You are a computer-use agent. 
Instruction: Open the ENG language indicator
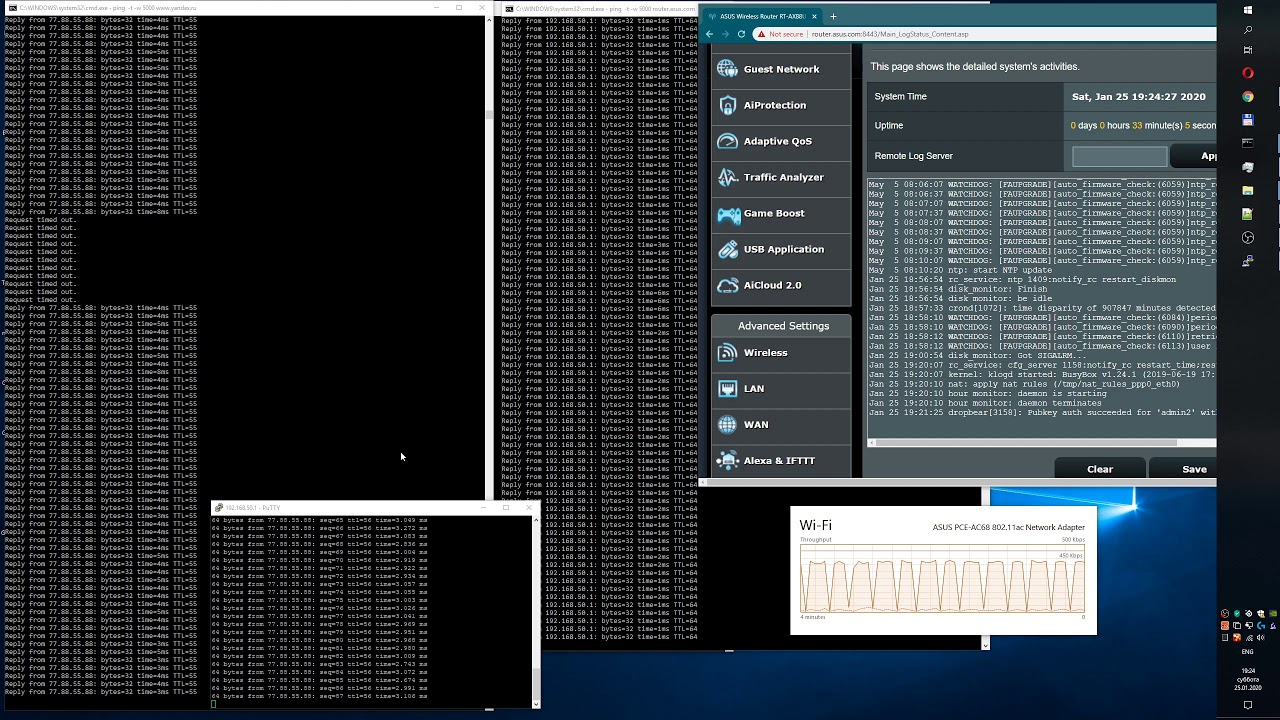1248,652
